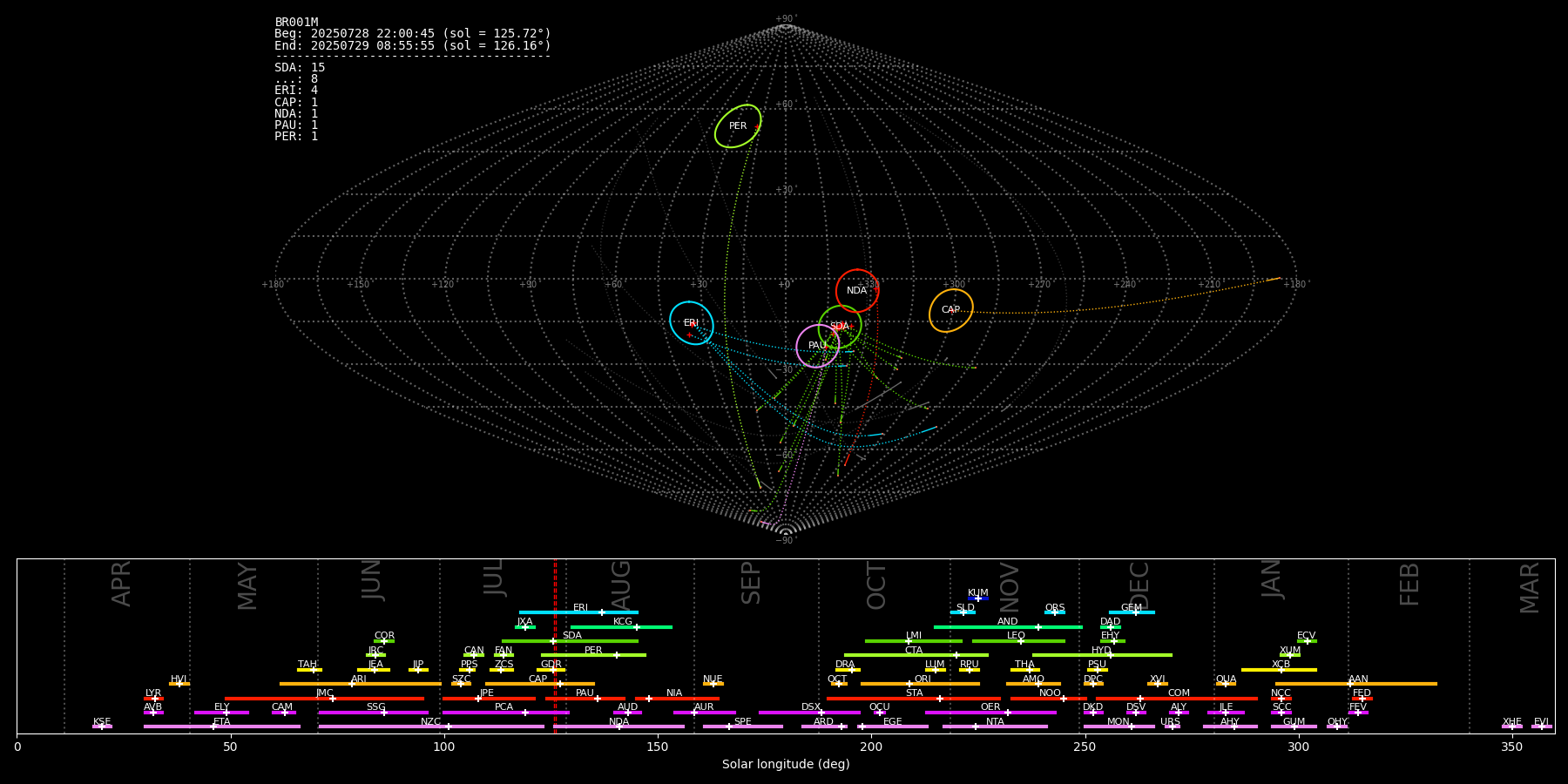Image resolution: width=1568 pixels, height=784 pixels.
Task: Click the 'End: 20250729 08:55:55' line
Action: coord(413,45)
